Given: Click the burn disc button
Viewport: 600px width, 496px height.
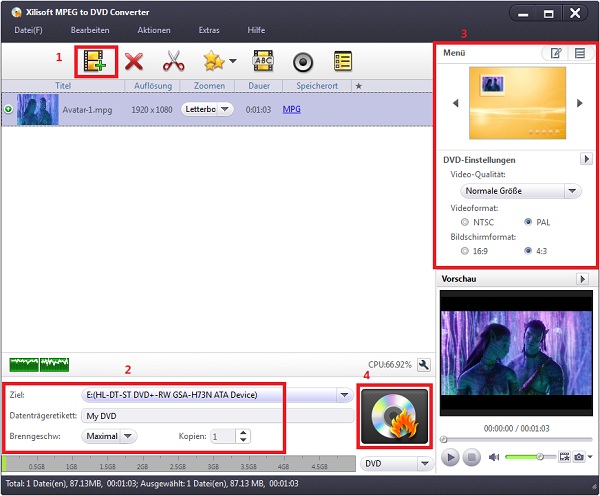Looking at the screenshot, I should 395,416.
